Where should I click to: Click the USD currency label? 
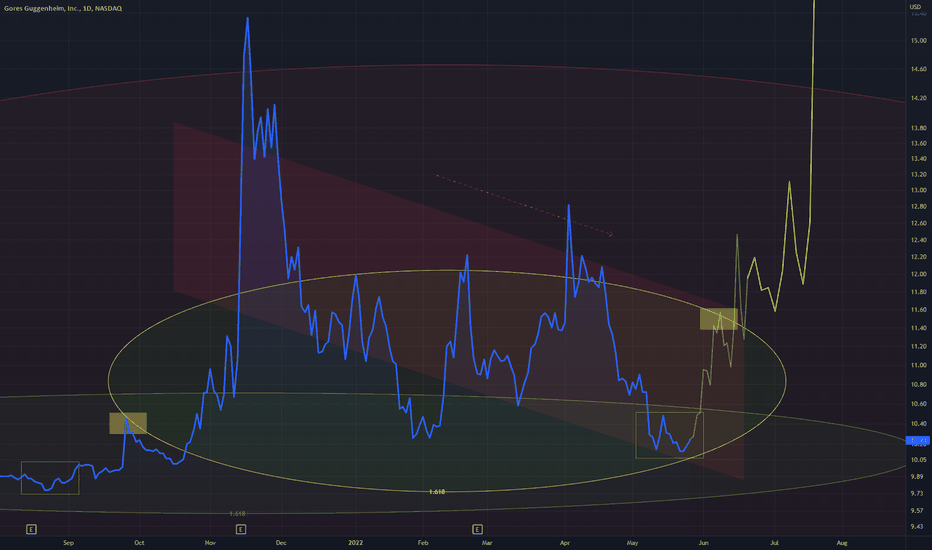click(915, 7)
